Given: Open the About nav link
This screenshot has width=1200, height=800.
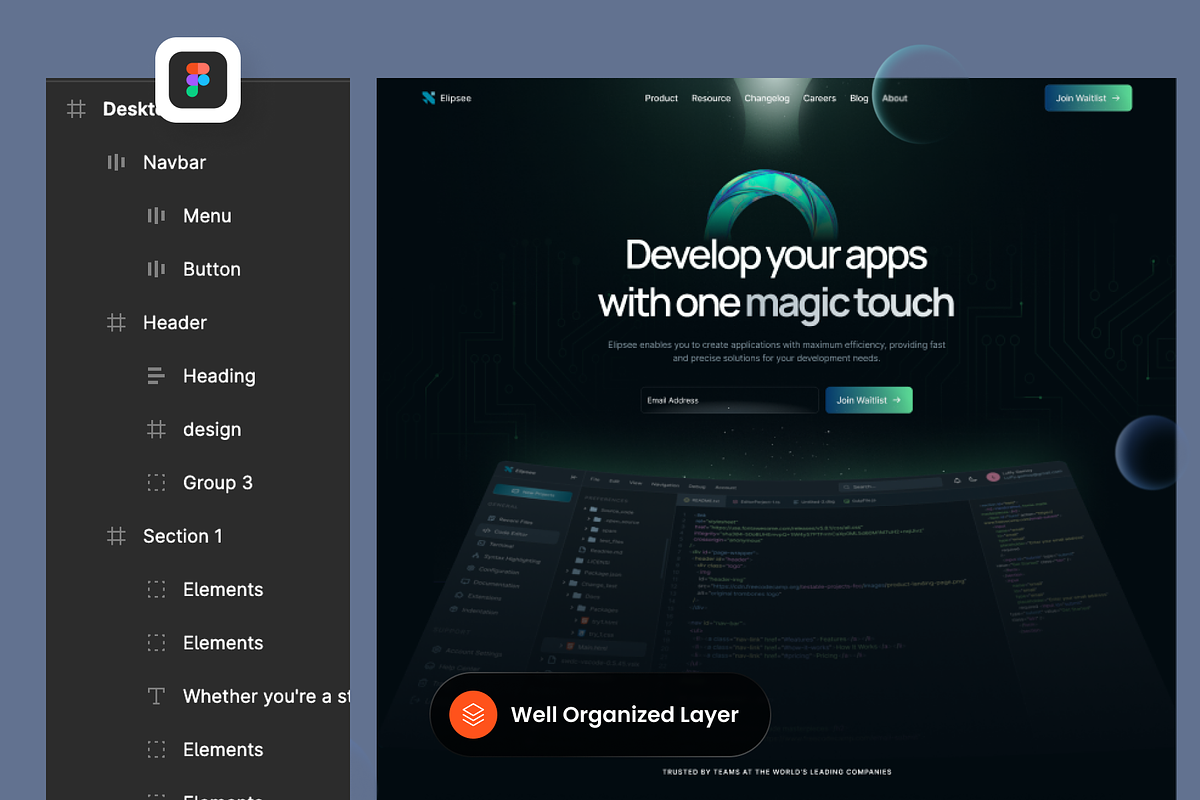Looking at the screenshot, I should pos(895,98).
